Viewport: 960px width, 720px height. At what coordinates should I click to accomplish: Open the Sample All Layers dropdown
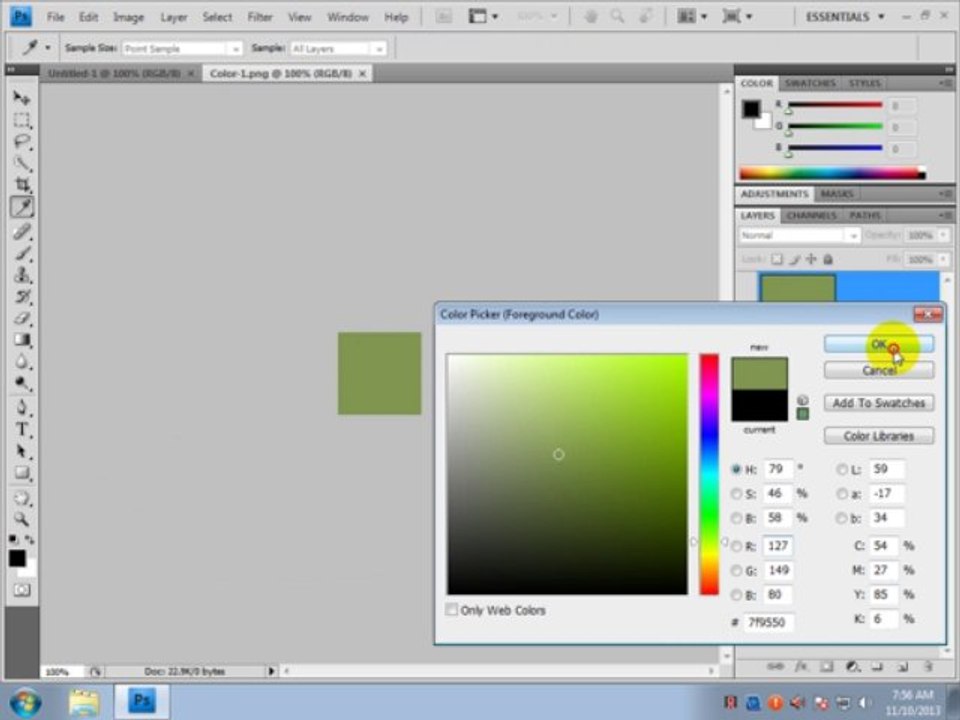coord(337,48)
